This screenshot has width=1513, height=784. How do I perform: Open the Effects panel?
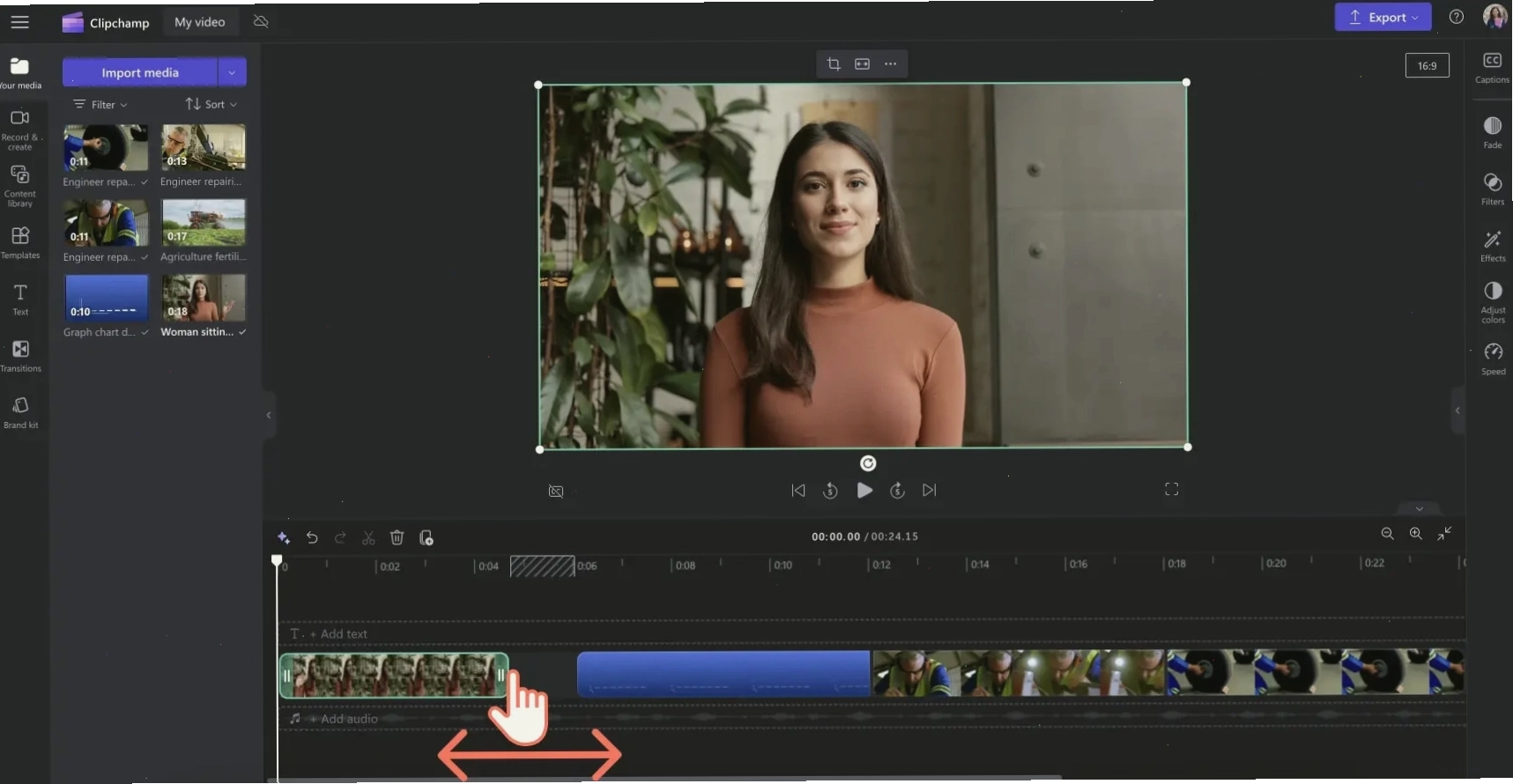click(1493, 246)
